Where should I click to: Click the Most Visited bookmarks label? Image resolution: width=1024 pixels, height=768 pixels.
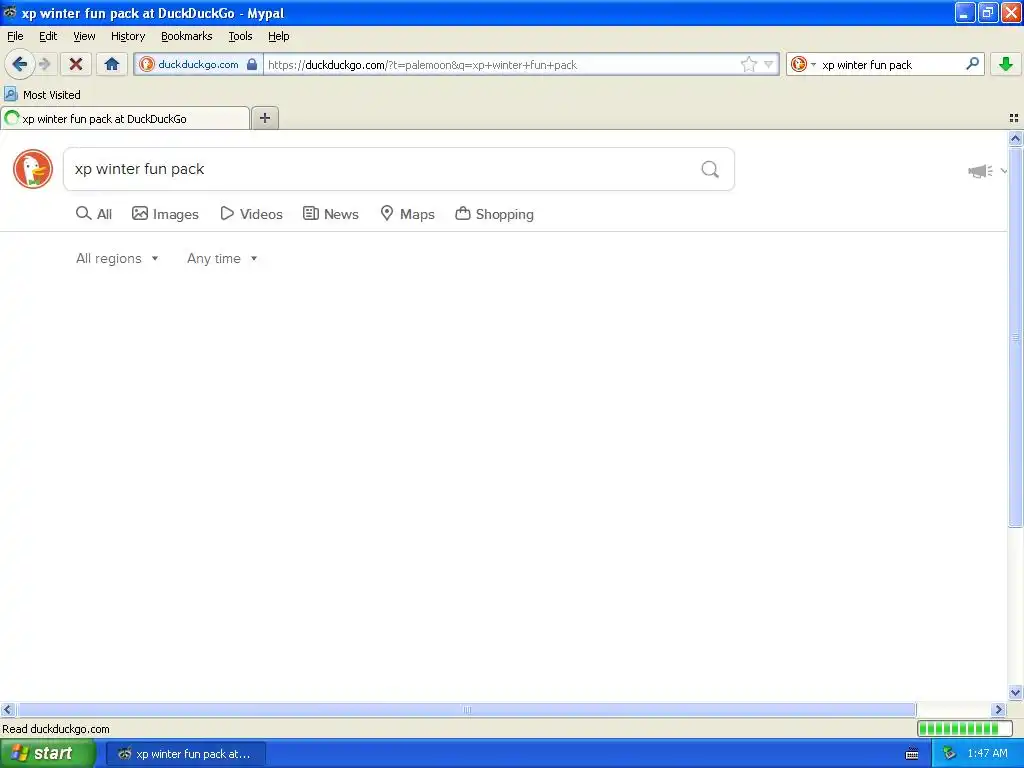[x=52, y=95]
